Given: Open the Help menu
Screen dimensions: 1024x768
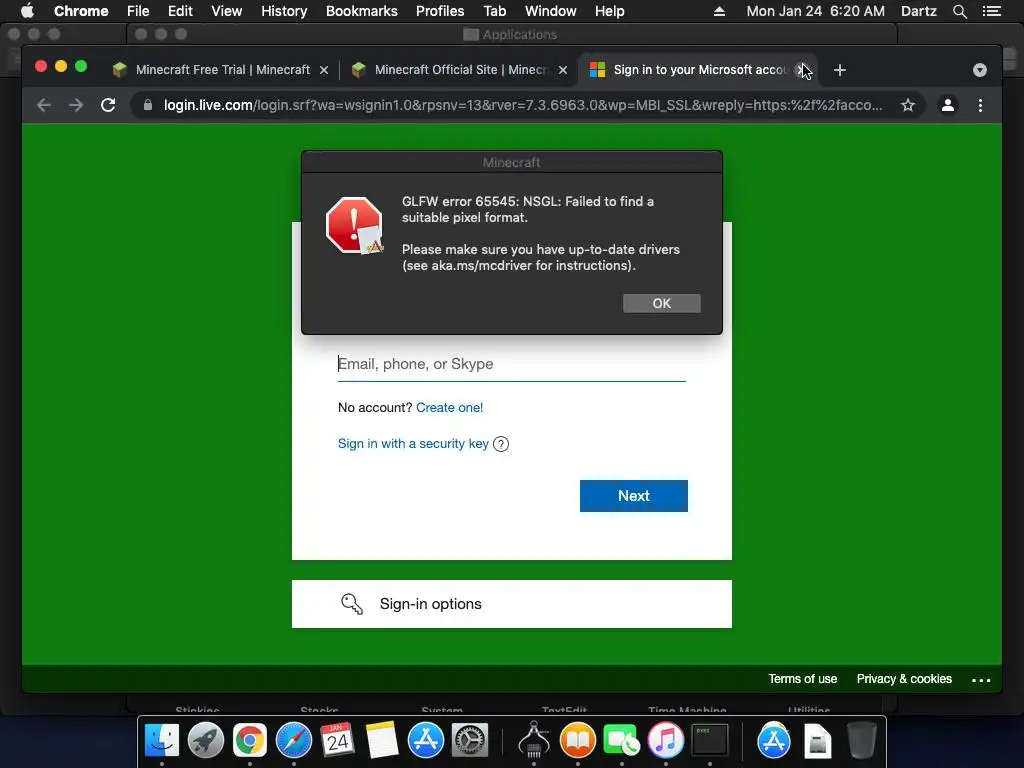Looking at the screenshot, I should 609,11.
